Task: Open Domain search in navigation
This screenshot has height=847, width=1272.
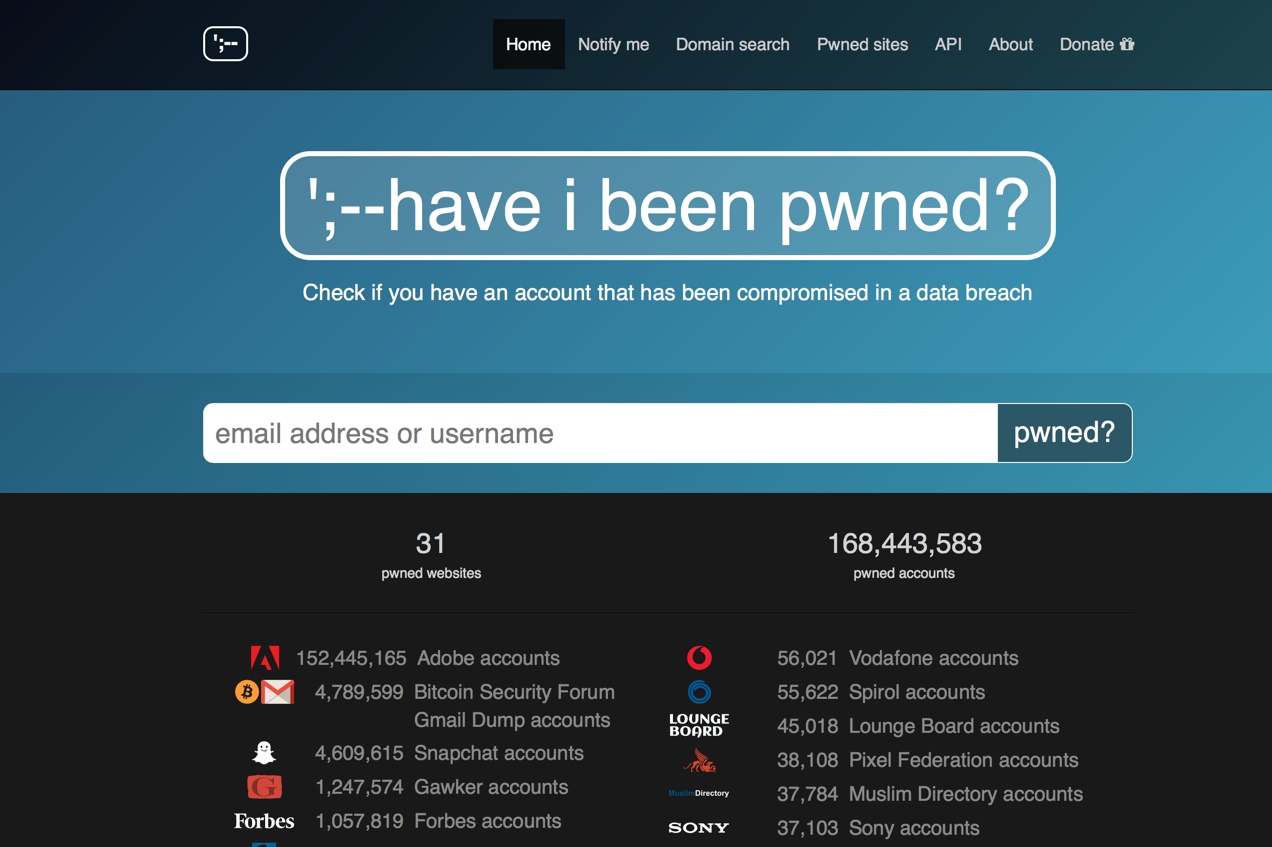Action: [733, 44]
